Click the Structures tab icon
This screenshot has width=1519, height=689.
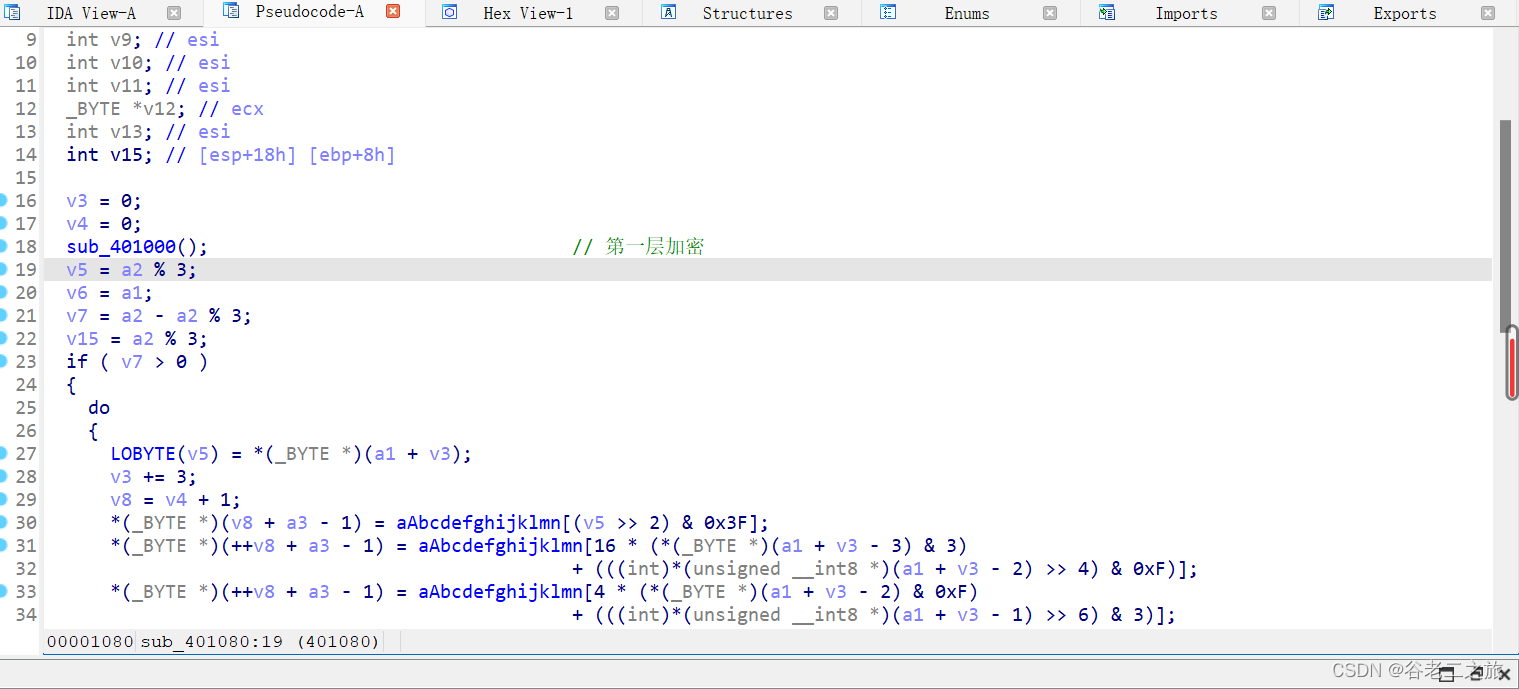[667, 13]
